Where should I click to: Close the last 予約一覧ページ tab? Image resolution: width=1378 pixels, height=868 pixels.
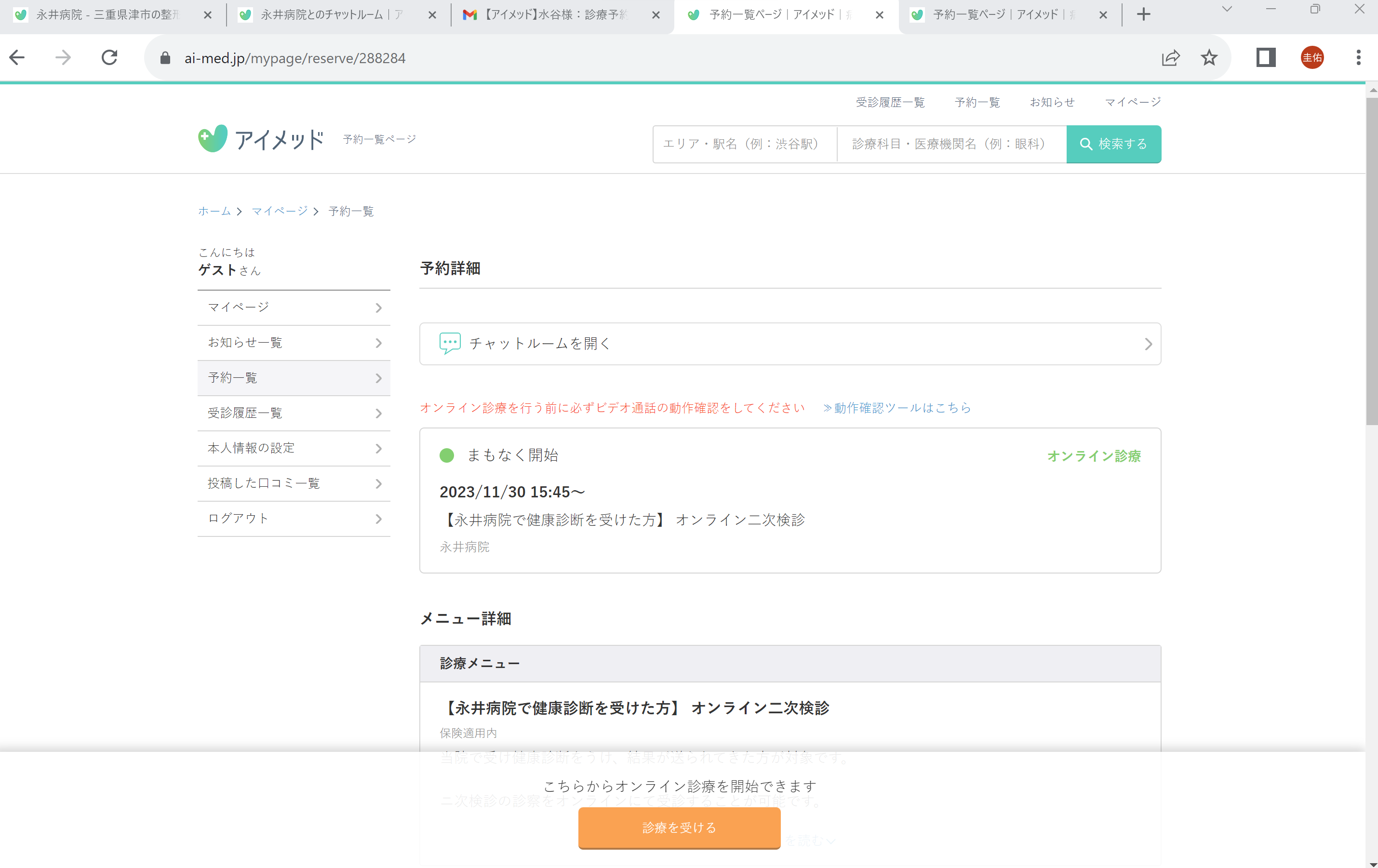(1103, 15)
